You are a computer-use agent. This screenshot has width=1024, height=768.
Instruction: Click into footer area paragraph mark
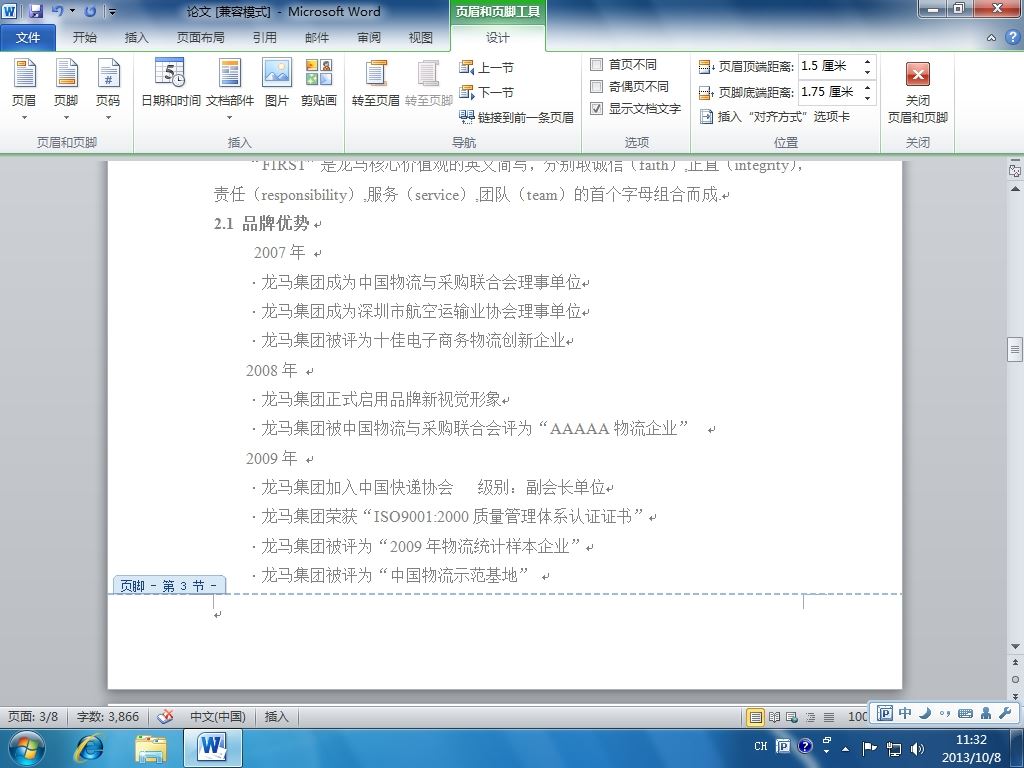click(217, 615)
